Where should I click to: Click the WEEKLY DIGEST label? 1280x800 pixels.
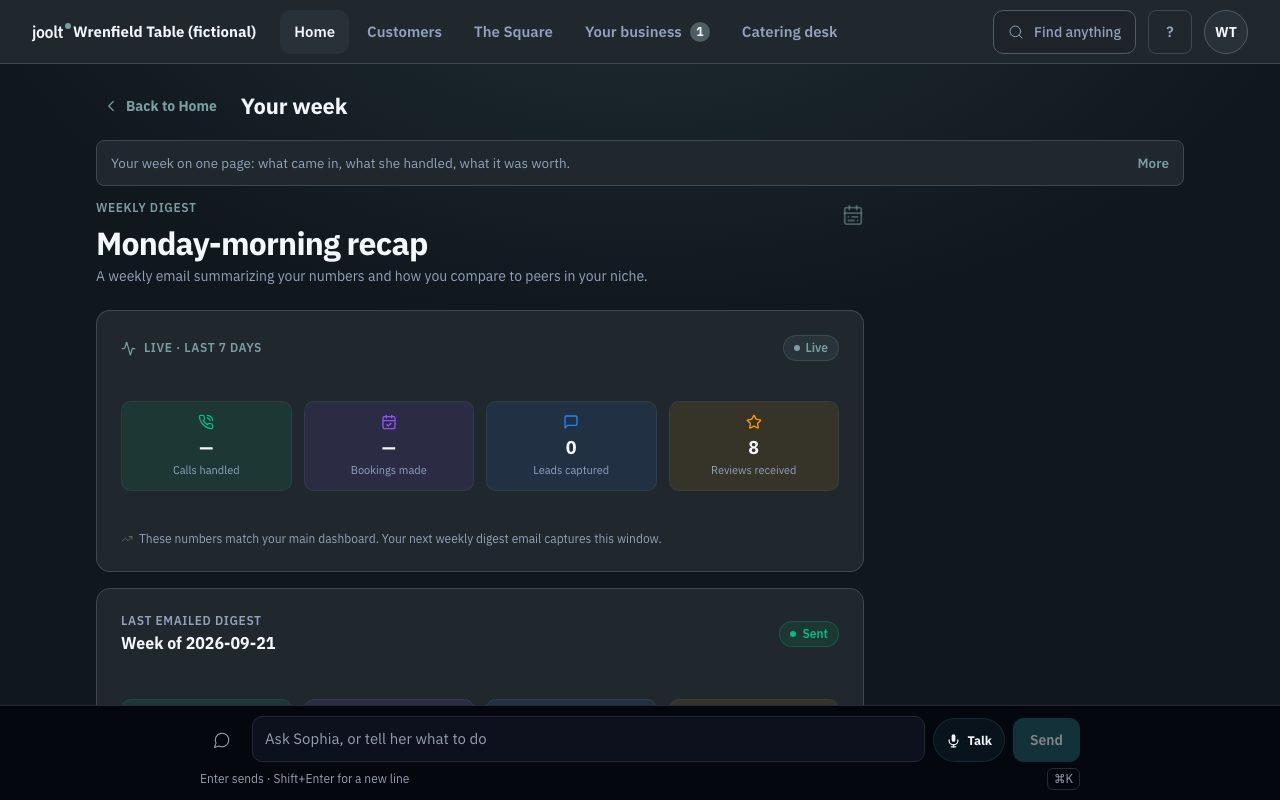point(146,208)
